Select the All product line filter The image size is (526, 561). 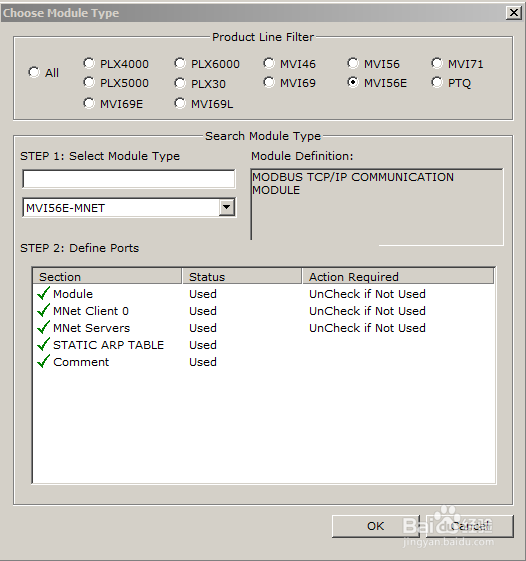pos(34,73)
